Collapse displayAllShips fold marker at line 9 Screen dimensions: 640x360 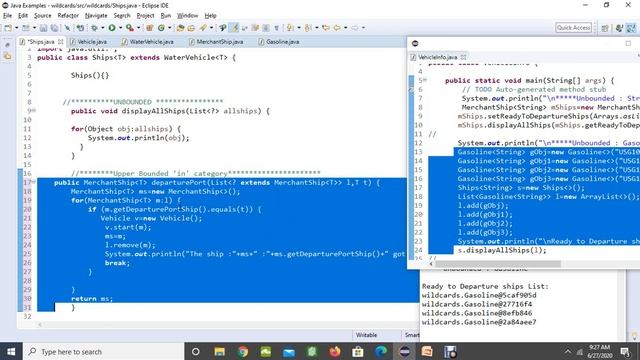point(34,111)
